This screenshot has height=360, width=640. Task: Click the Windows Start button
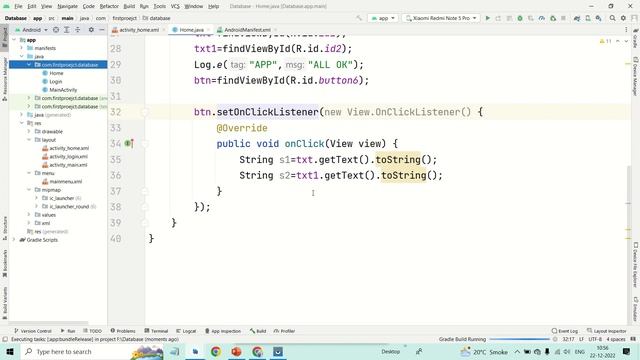pos(10,351)
